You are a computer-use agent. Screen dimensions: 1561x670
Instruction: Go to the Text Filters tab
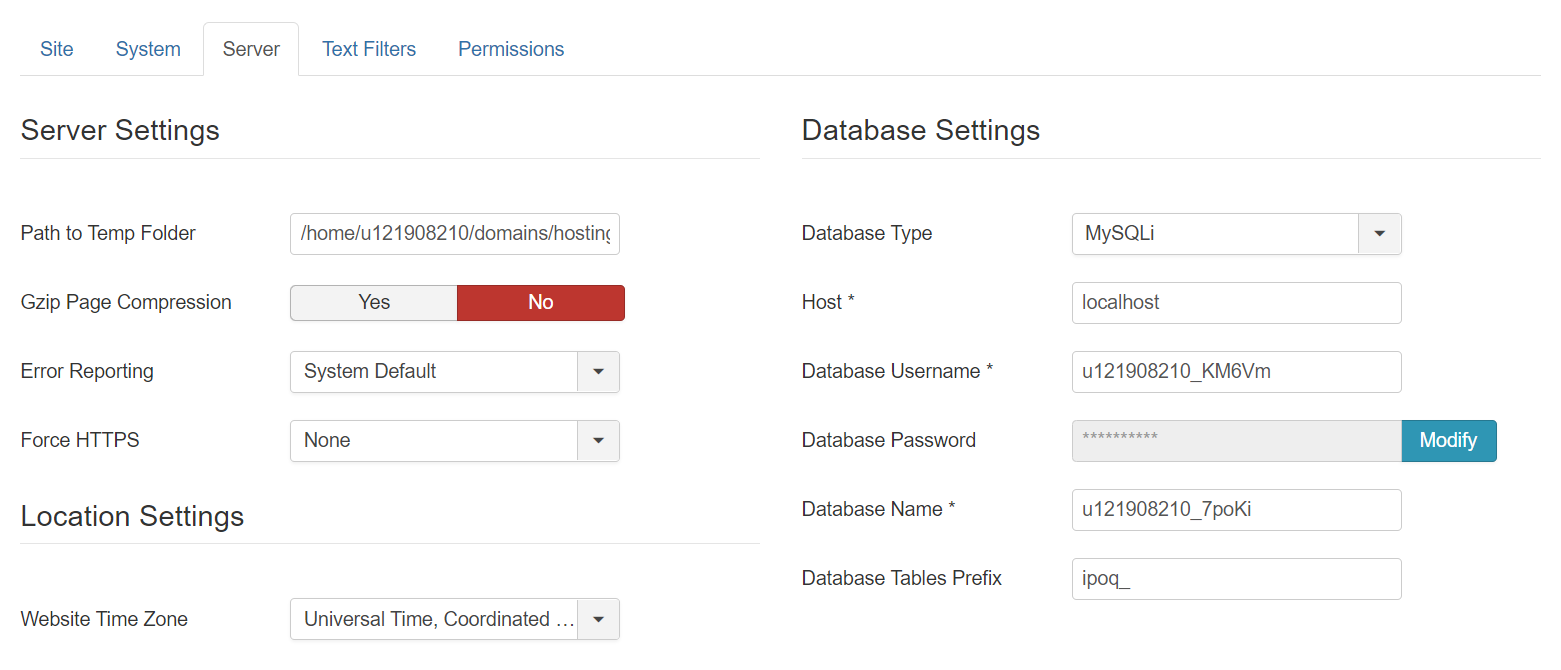[369, 49]
